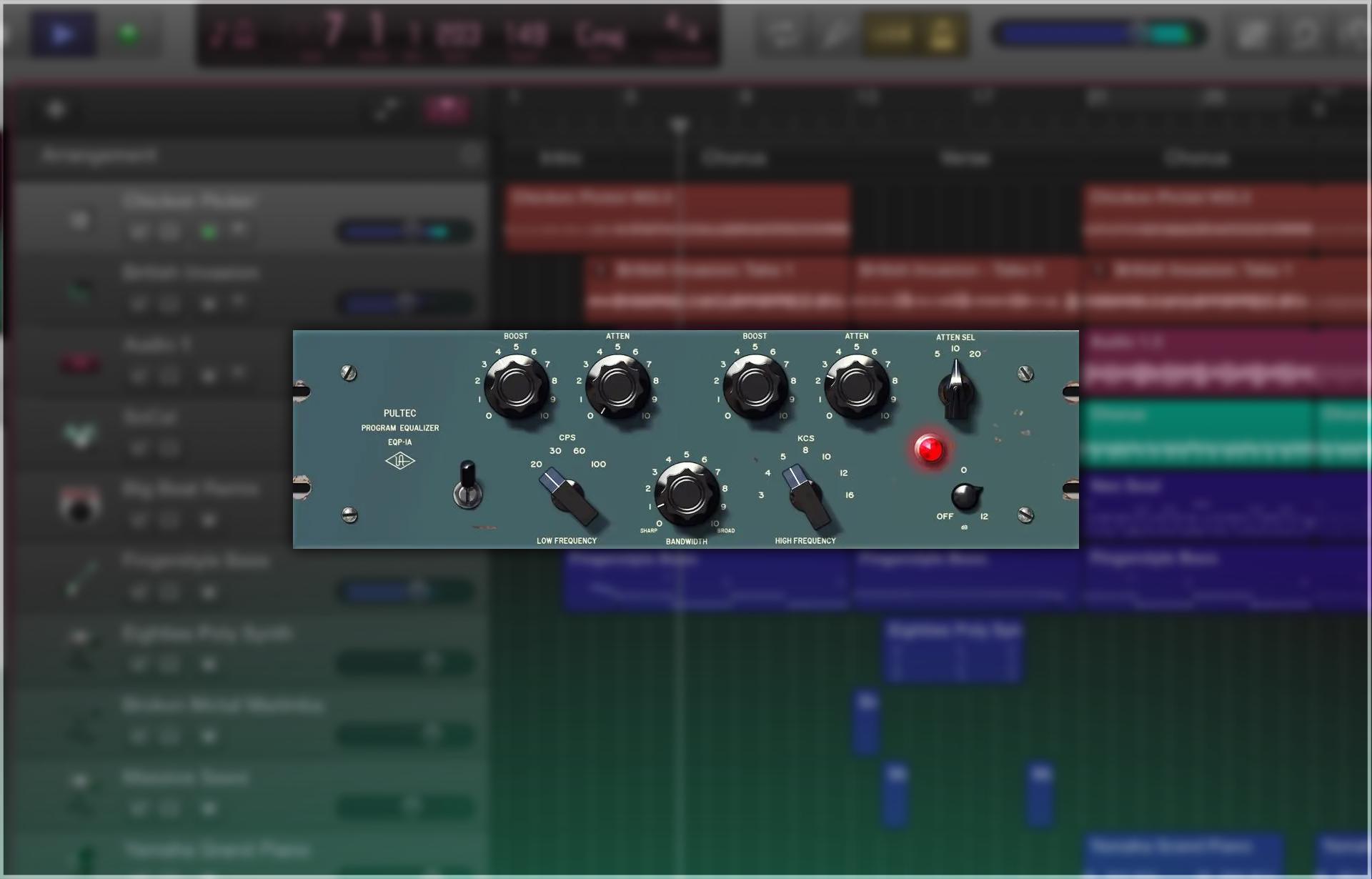The image size is (1372, 879).
Task: Toggle the yellow Metronome button
Action: coord(942,34)
